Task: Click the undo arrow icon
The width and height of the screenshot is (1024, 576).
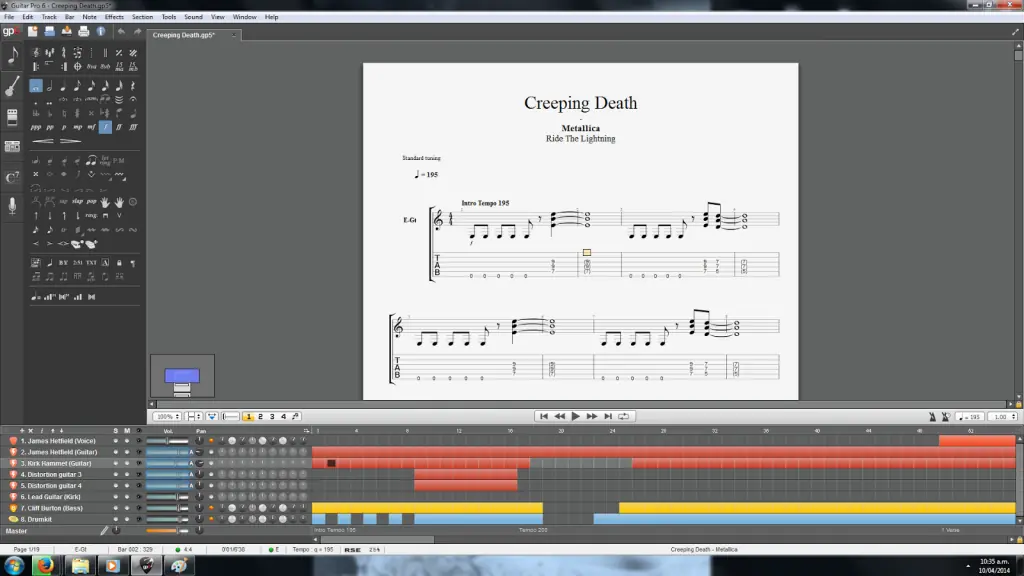Action: point(121,31)
